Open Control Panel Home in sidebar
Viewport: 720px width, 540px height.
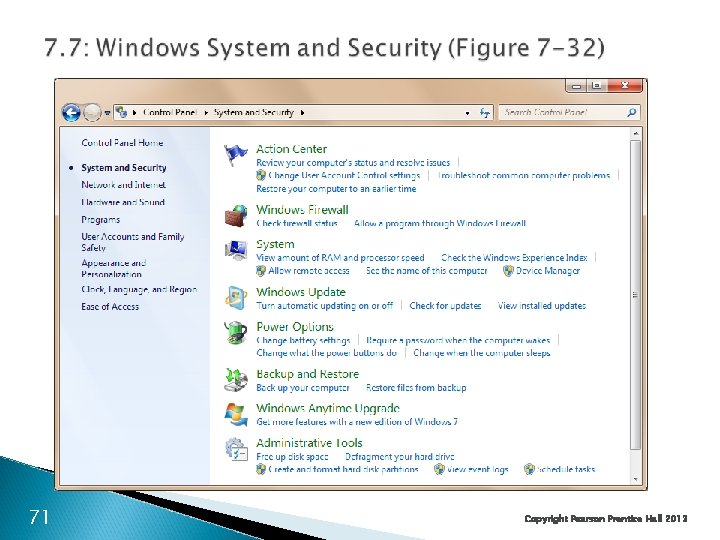pos(122,143)
